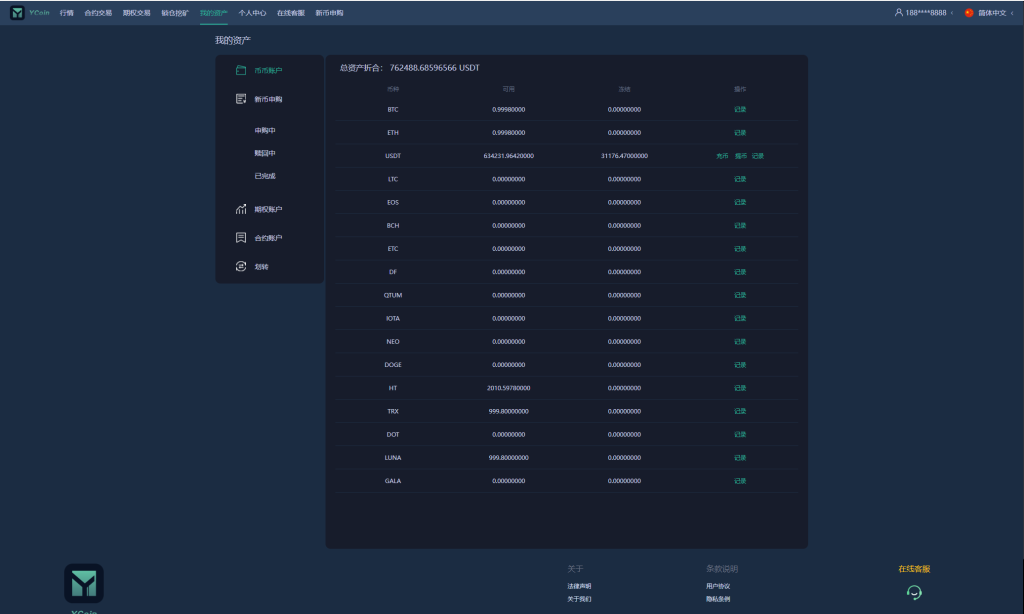
Task: Open 期权交易 in the top navigation
Action: [136, 13]
